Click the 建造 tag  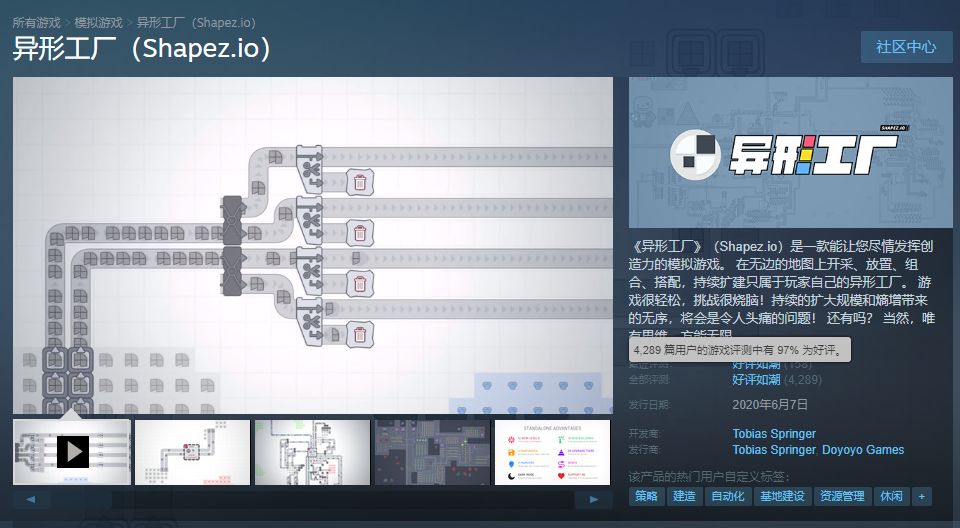(684, 496)
